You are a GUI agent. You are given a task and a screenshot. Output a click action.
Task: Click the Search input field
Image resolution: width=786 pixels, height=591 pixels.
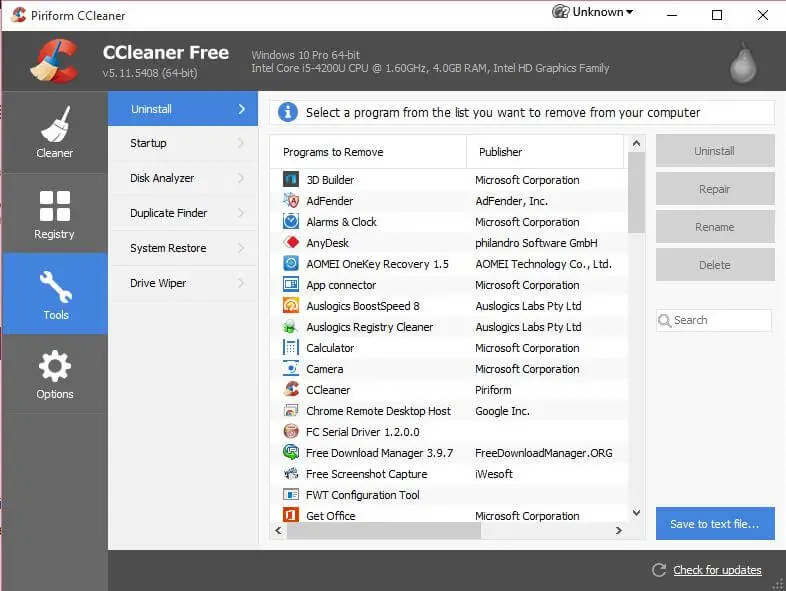coord(714,320)
